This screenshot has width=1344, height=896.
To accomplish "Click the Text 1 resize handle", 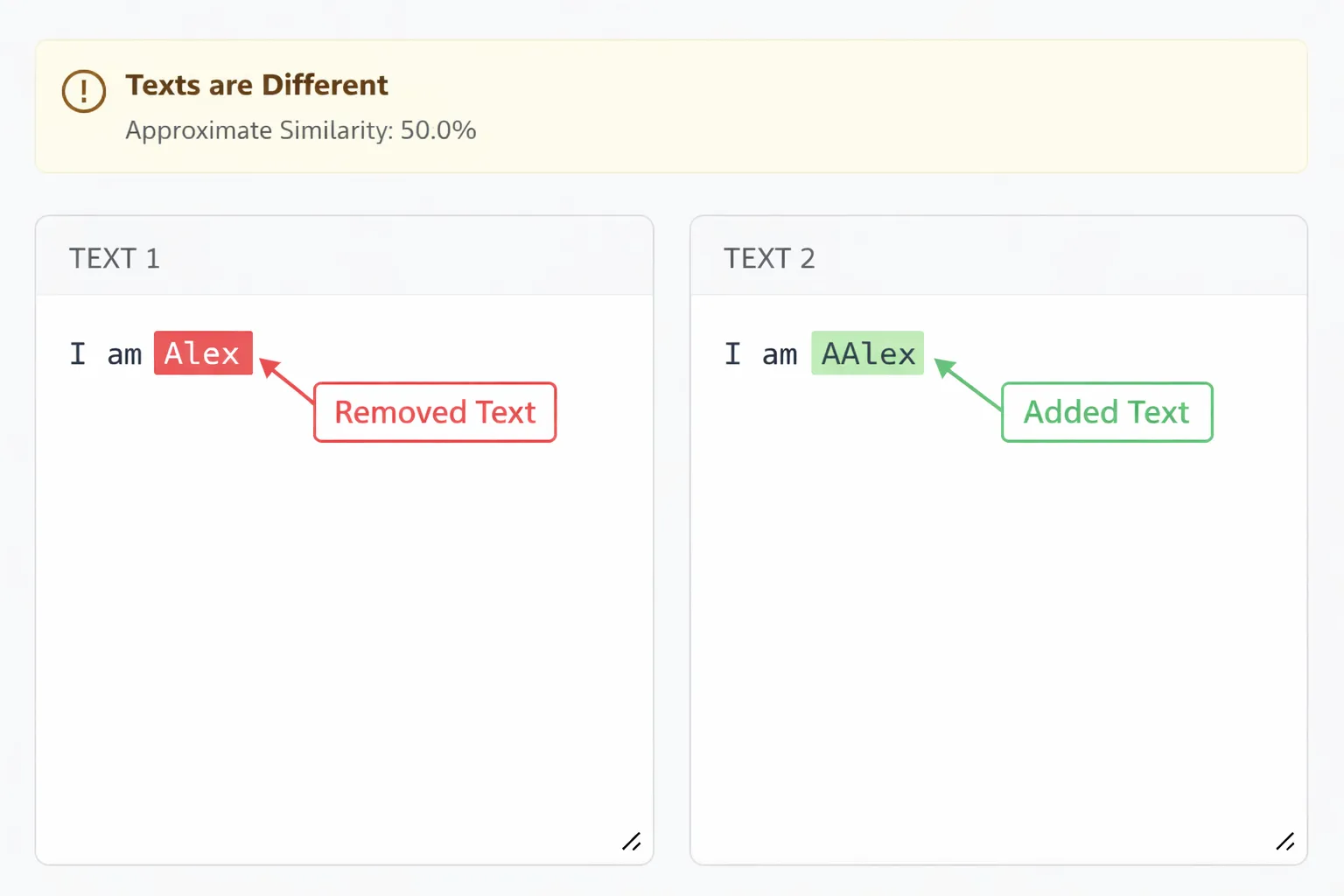I will click(632, 842).
